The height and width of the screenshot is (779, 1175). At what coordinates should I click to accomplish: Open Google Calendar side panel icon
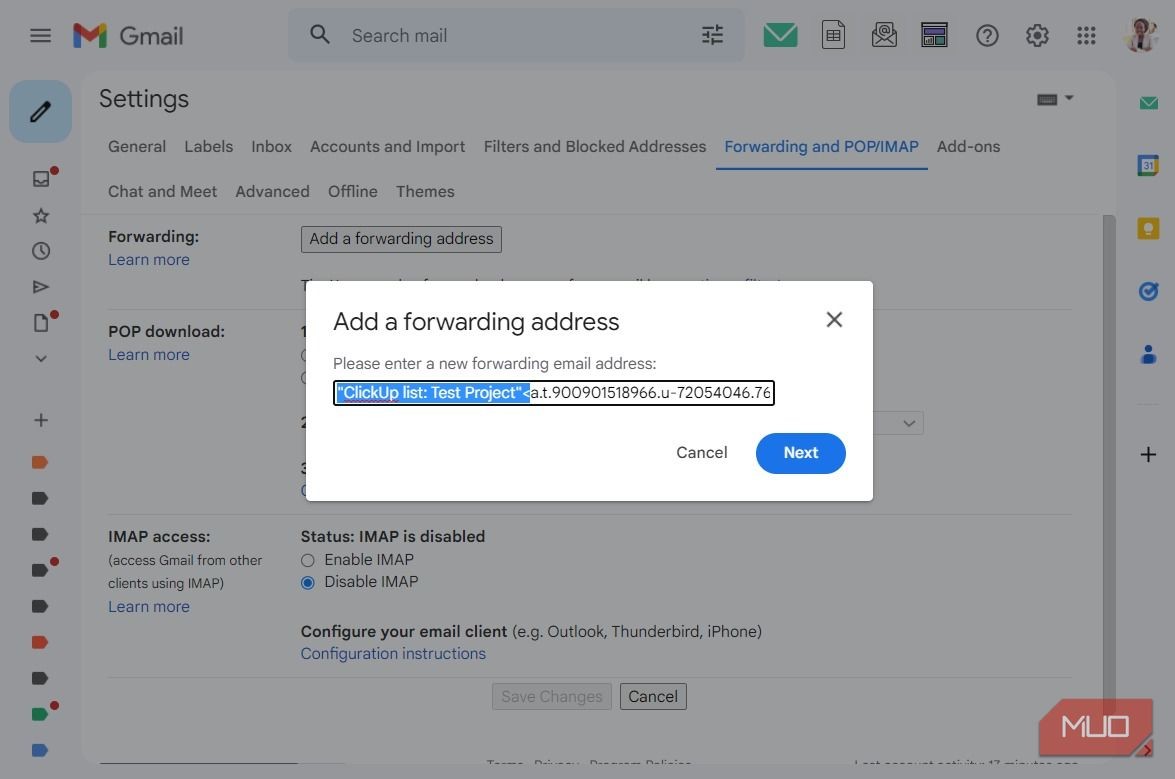[x=1148, y=165]
